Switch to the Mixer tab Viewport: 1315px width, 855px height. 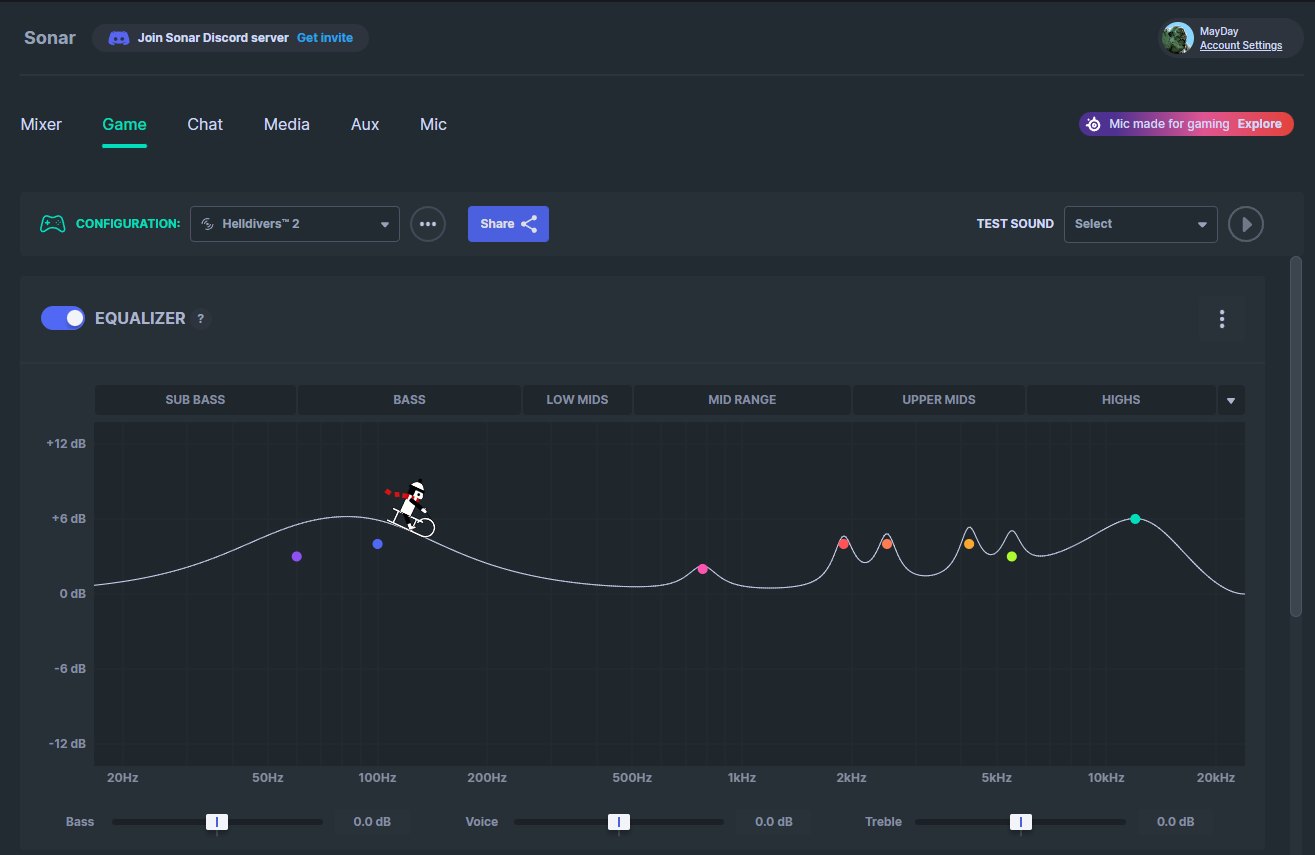(41, 125)
